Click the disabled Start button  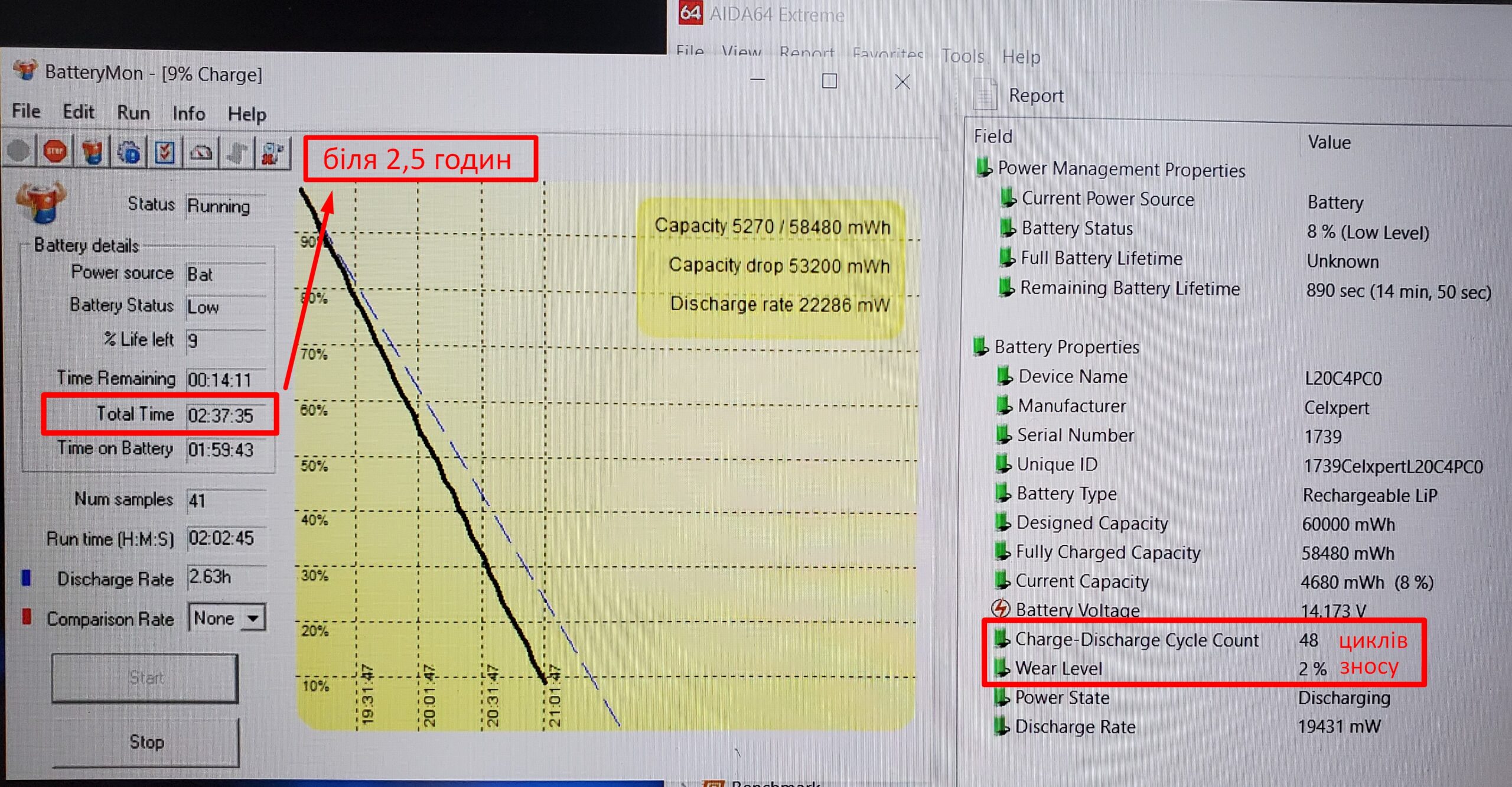[145, 678]
